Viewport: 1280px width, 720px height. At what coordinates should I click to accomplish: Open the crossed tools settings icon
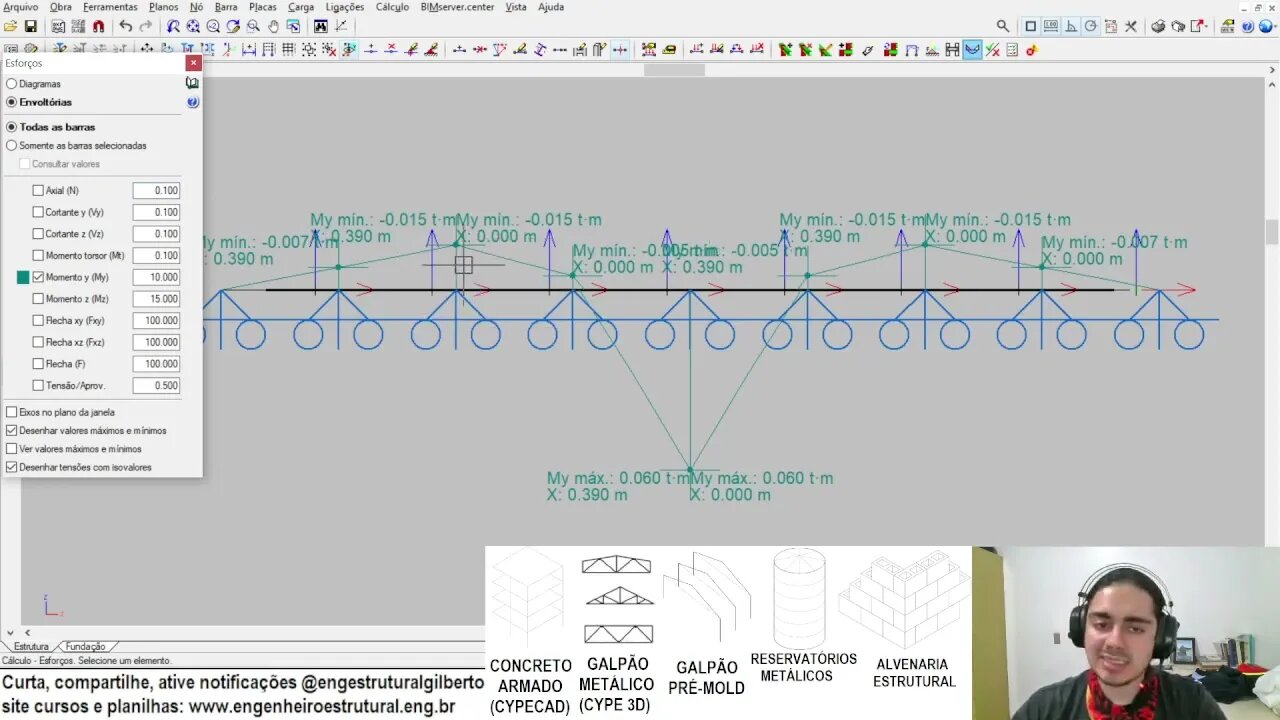(1131, 26)
